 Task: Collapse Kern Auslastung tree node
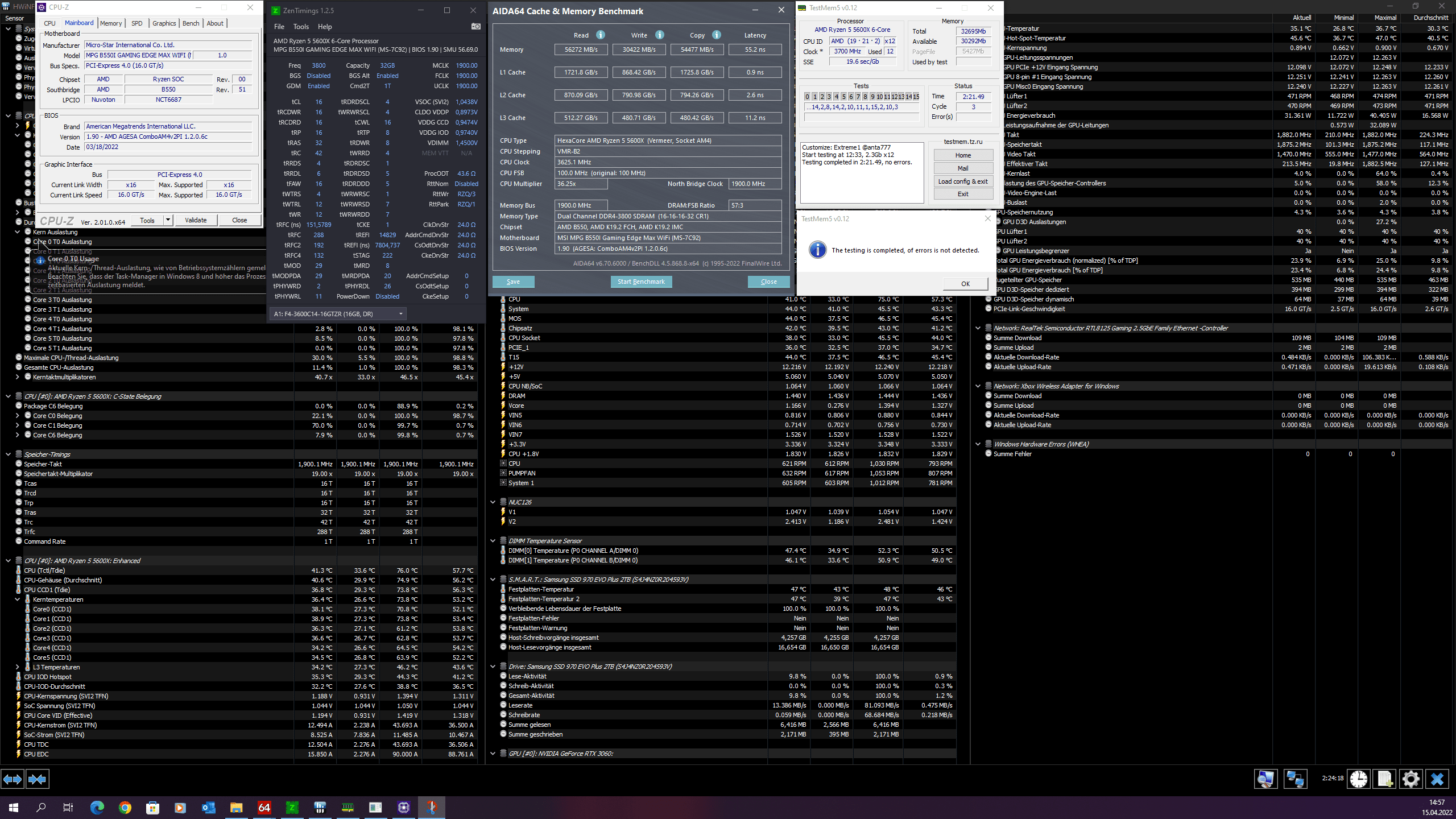point(18,232)
